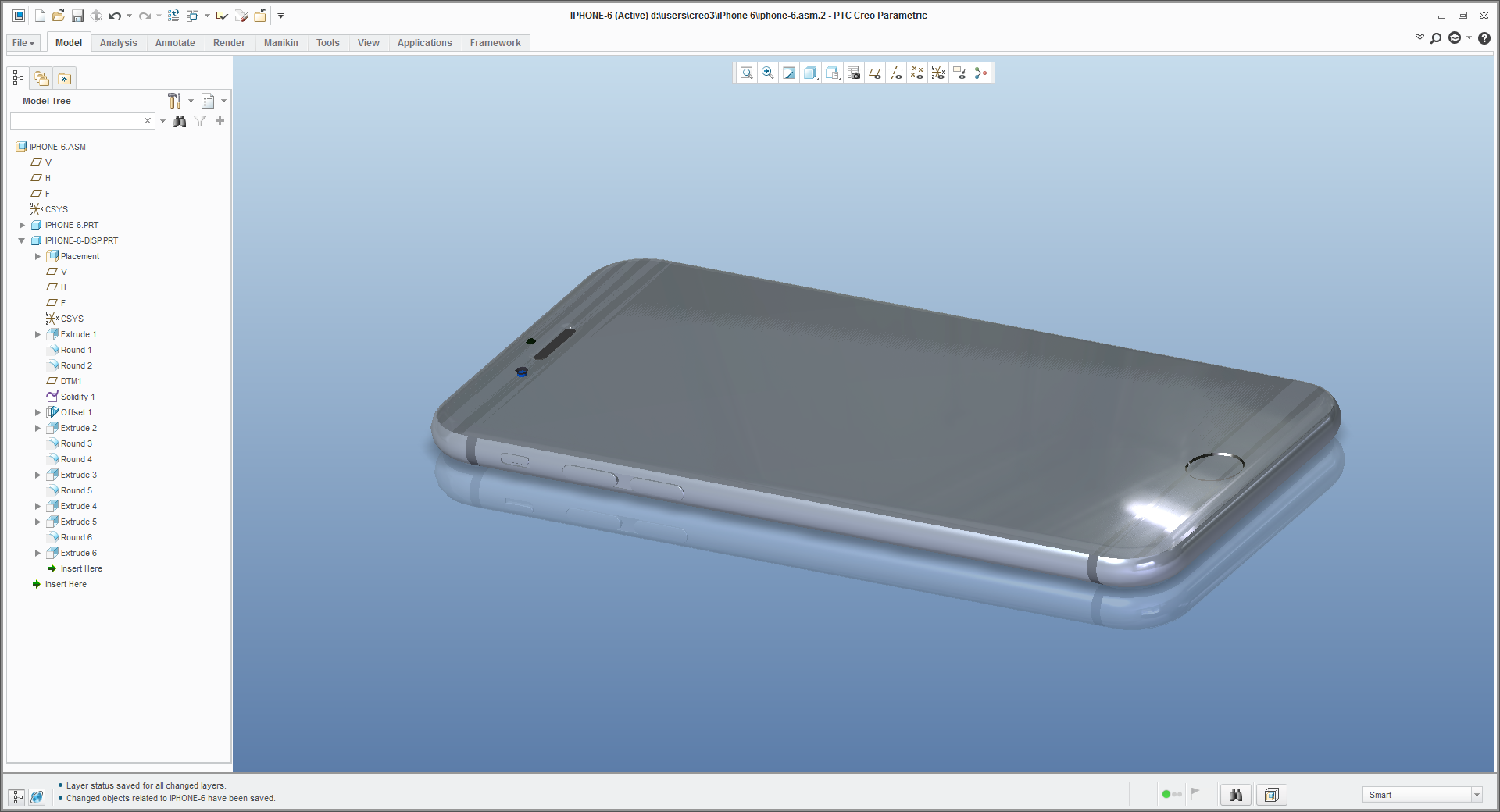Open the Smart selection filter dropdown
1500x812 pixels.
point(1477,794)
